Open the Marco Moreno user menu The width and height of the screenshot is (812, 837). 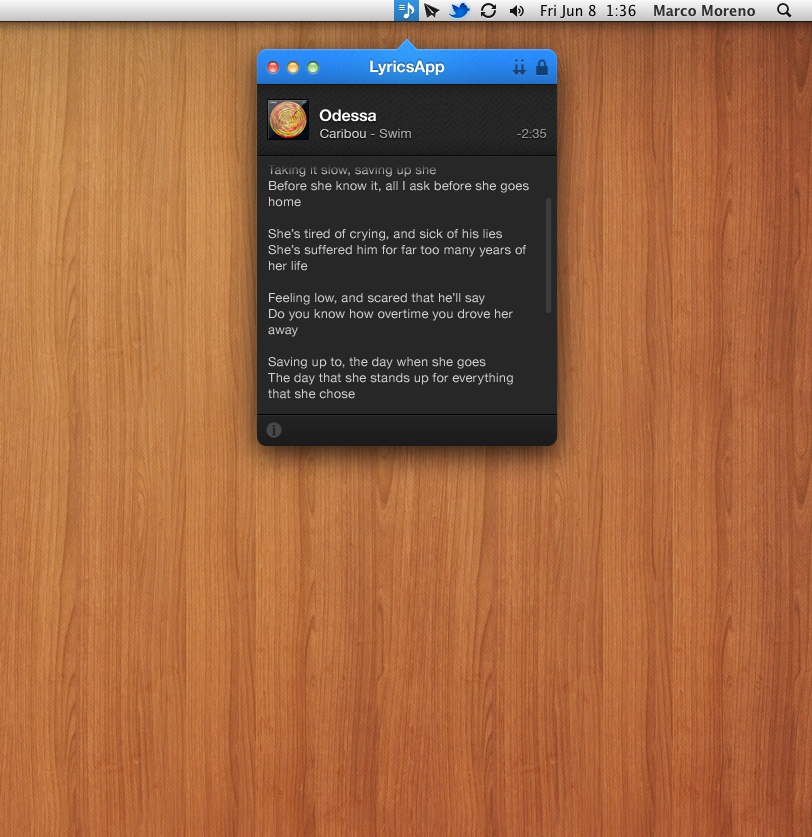(x=704, y=11)
